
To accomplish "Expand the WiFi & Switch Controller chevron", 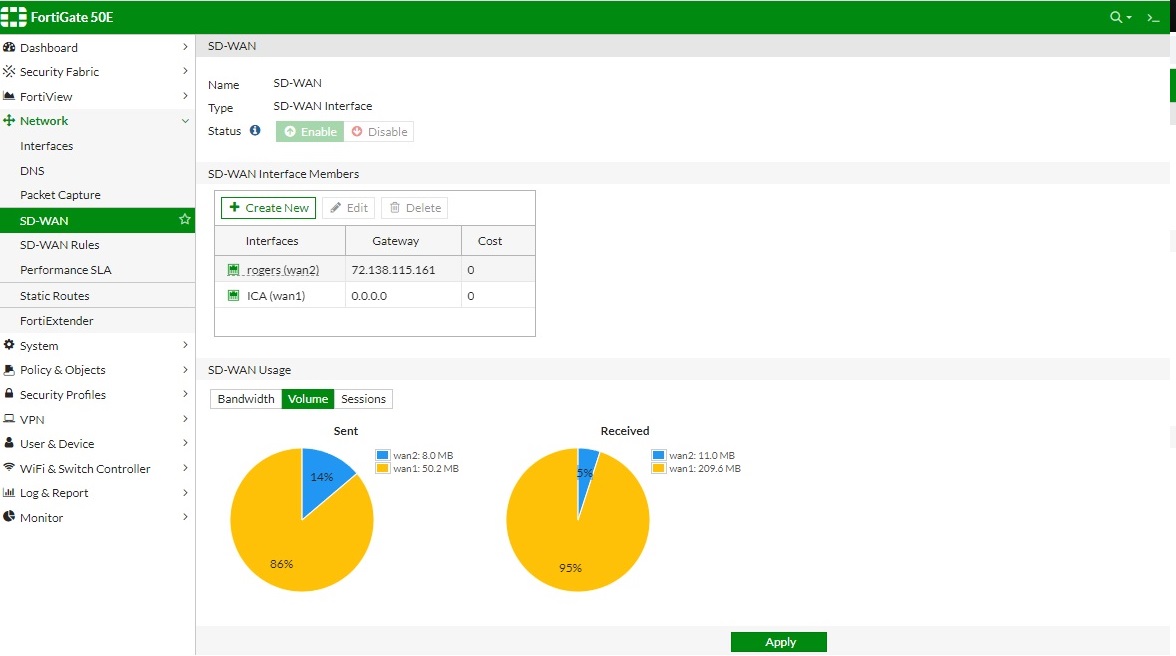I will (185, 468).
